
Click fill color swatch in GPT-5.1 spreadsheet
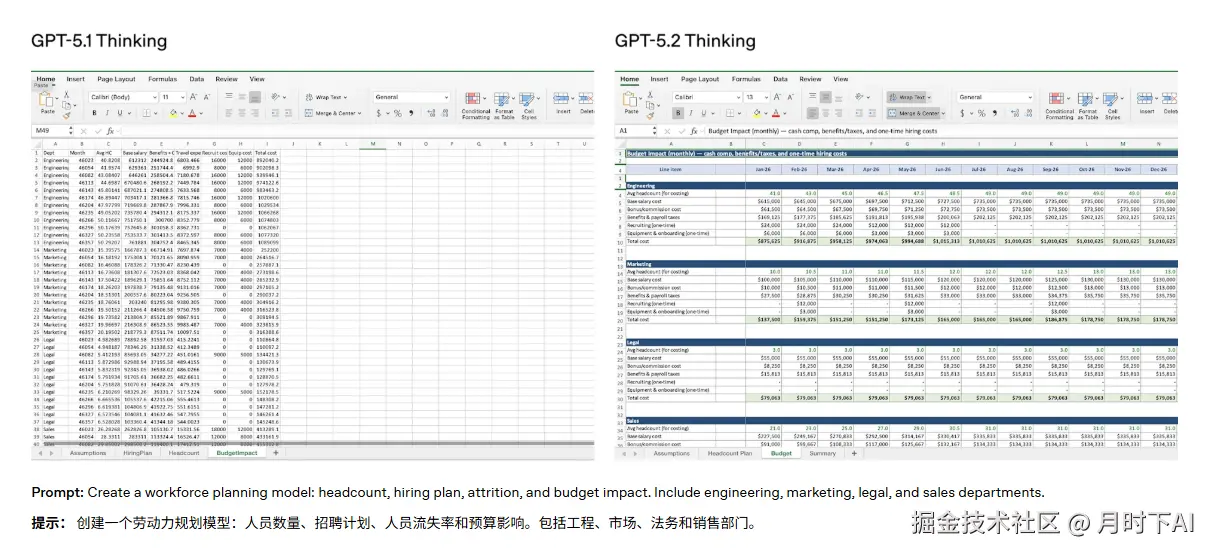coord(173,113)
